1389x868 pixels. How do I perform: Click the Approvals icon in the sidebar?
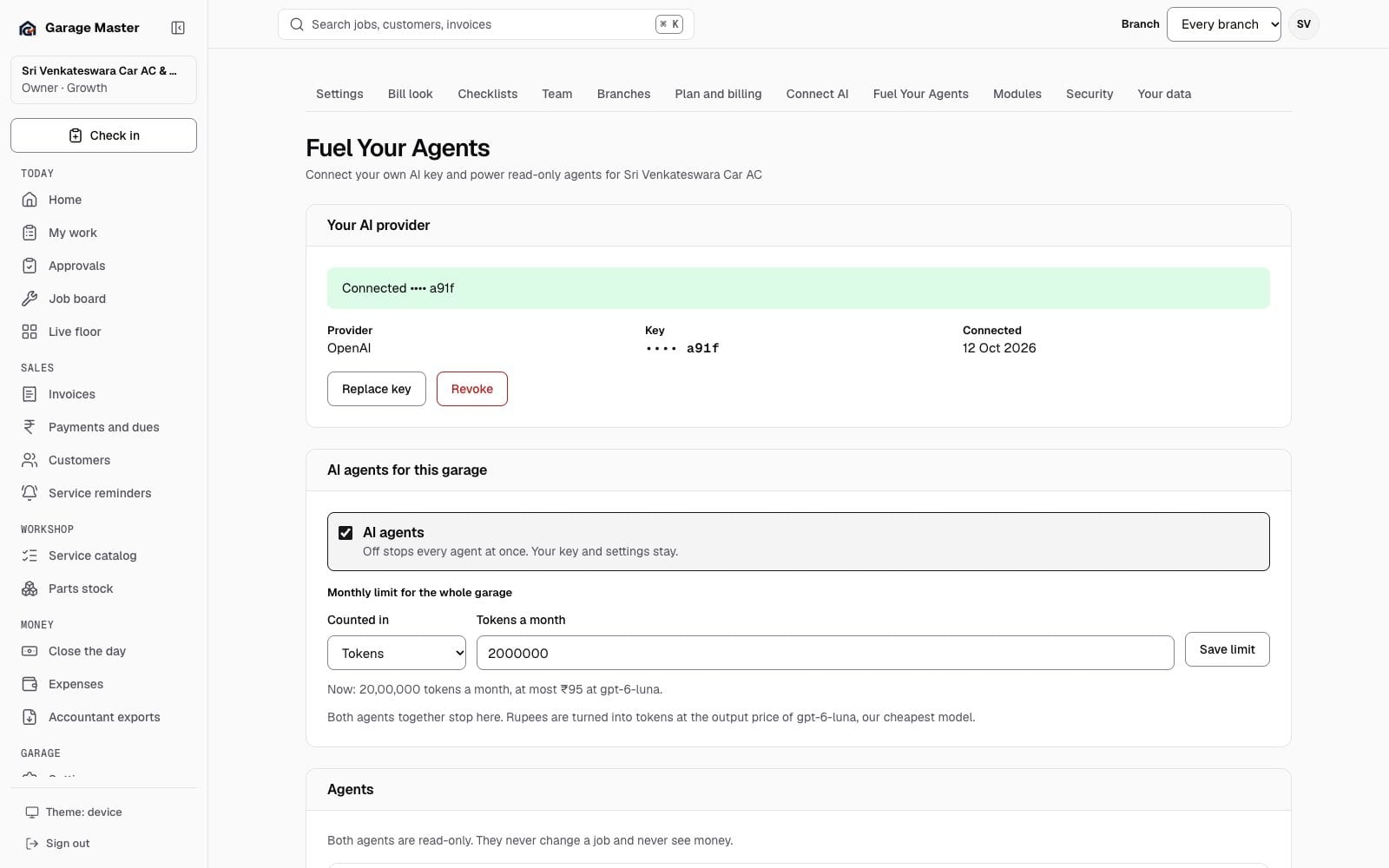pos(30,266)
